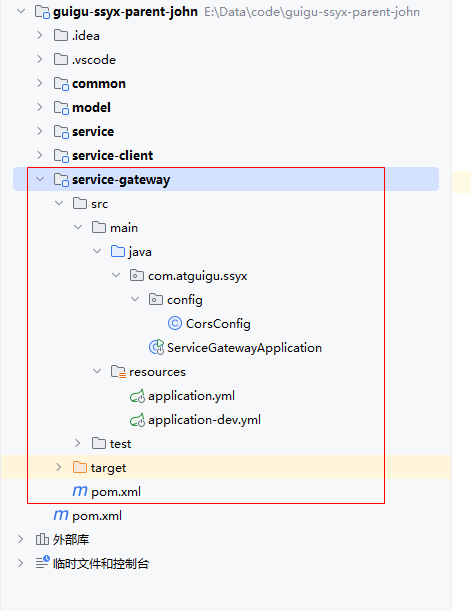Collapse the service-gateway module

click(40, 179)
